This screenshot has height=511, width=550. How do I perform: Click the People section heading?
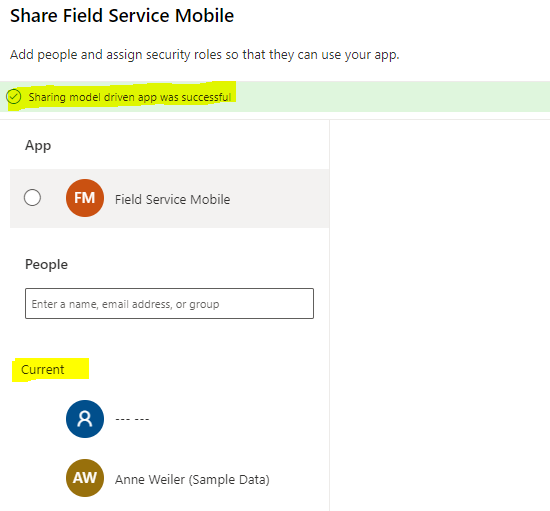[46, 264]
